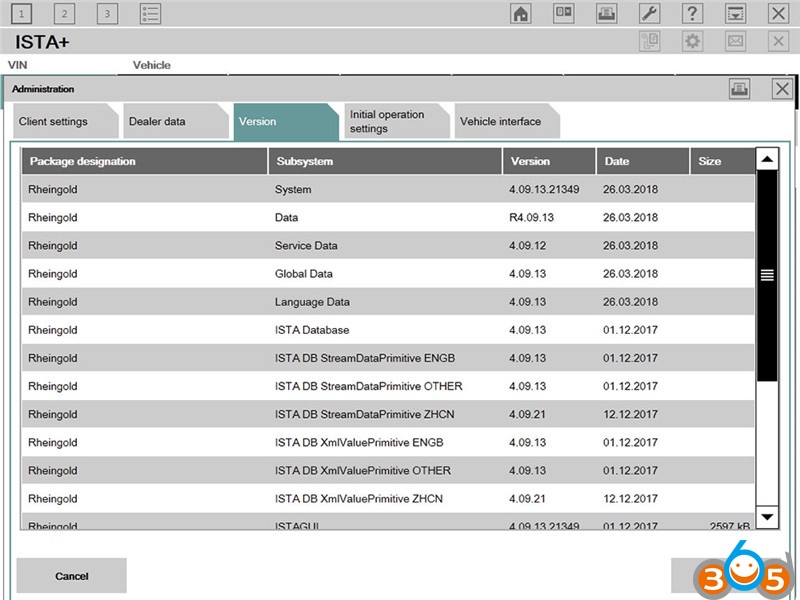Screen dimensions: 800x600
Task: Click the operations list icon
Action: pyautogui.click(x=150, y=13)
